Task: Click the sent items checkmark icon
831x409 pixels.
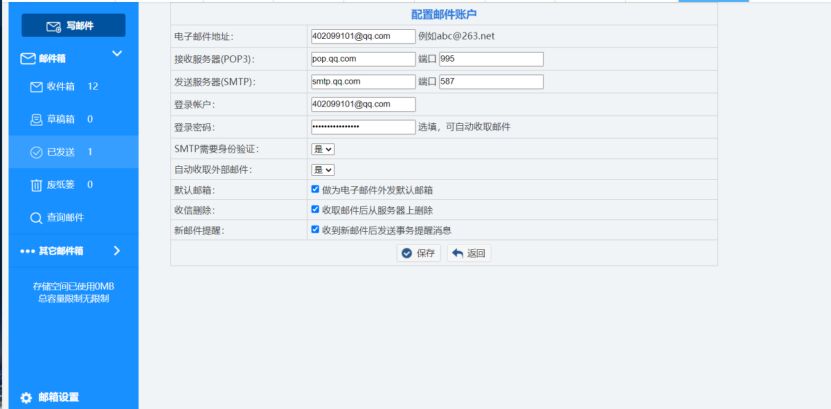Action: (36, 152)
